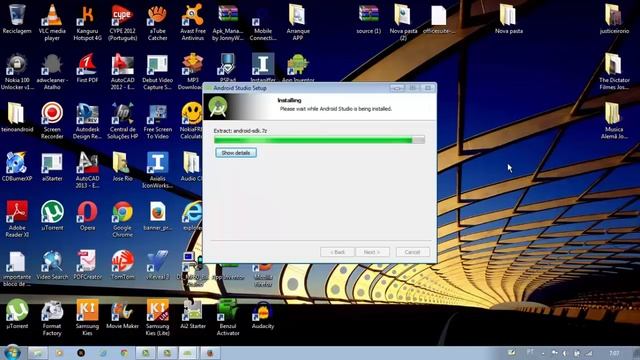Viewport: 640px width, 360px height.
Task: Select the AutoCAD 2012 shortcut
Action: coord(122,72)
